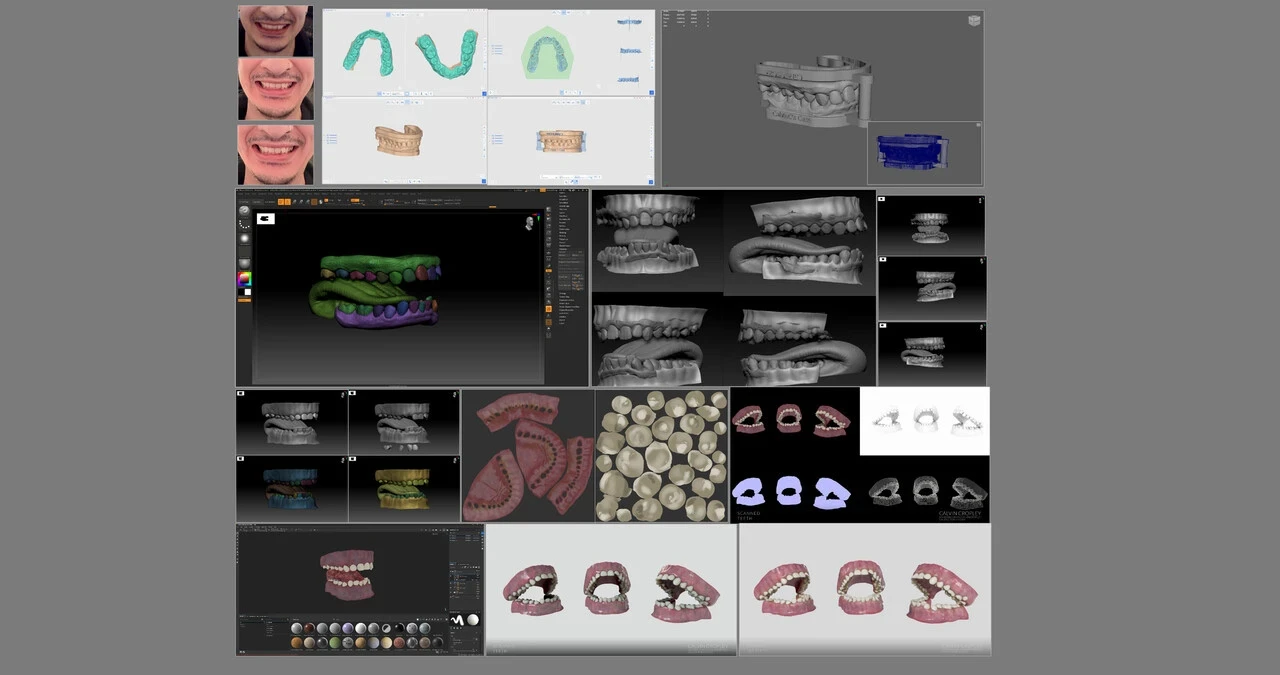Click the blue wireframe inset preview

tap(924, 153)
